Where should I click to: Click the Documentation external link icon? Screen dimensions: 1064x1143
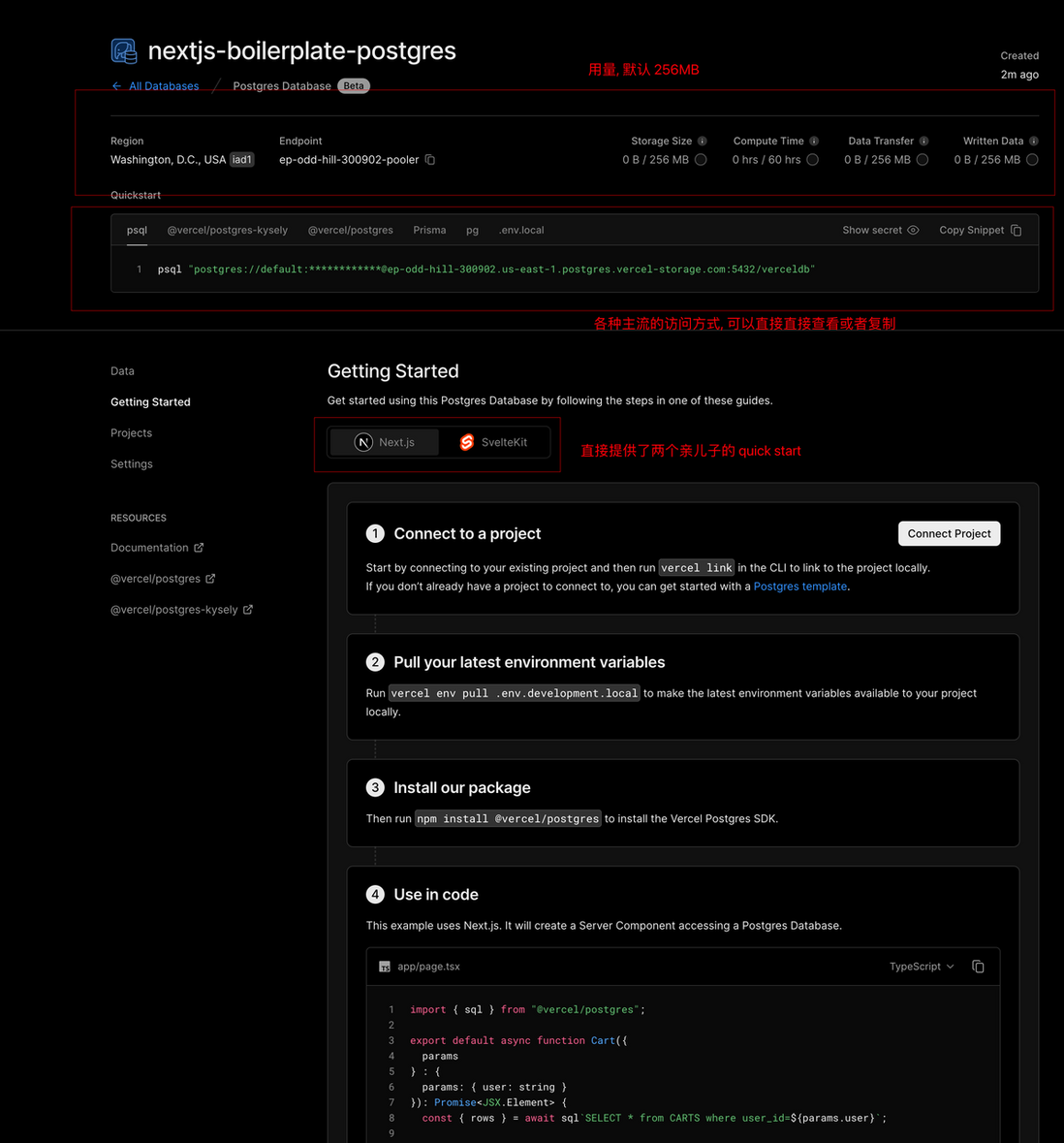[199, 548]
